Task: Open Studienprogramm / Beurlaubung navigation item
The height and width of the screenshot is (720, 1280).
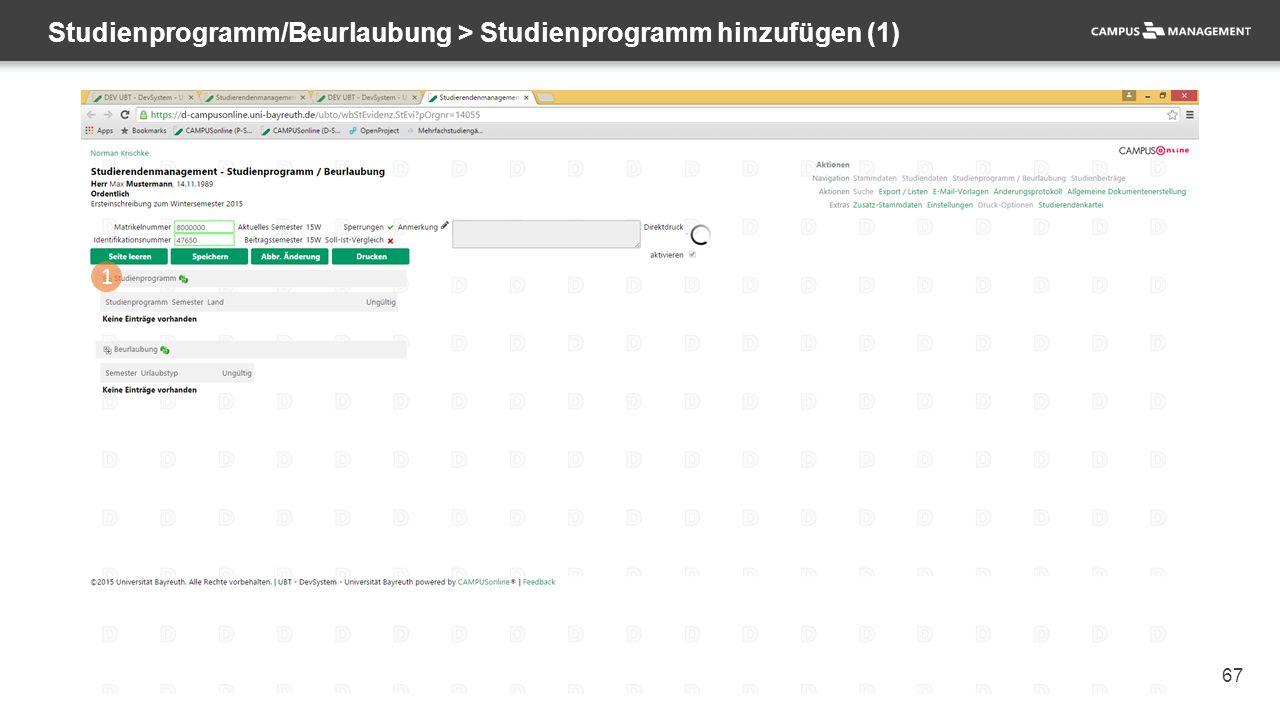Action: [x=1009, y=178]
